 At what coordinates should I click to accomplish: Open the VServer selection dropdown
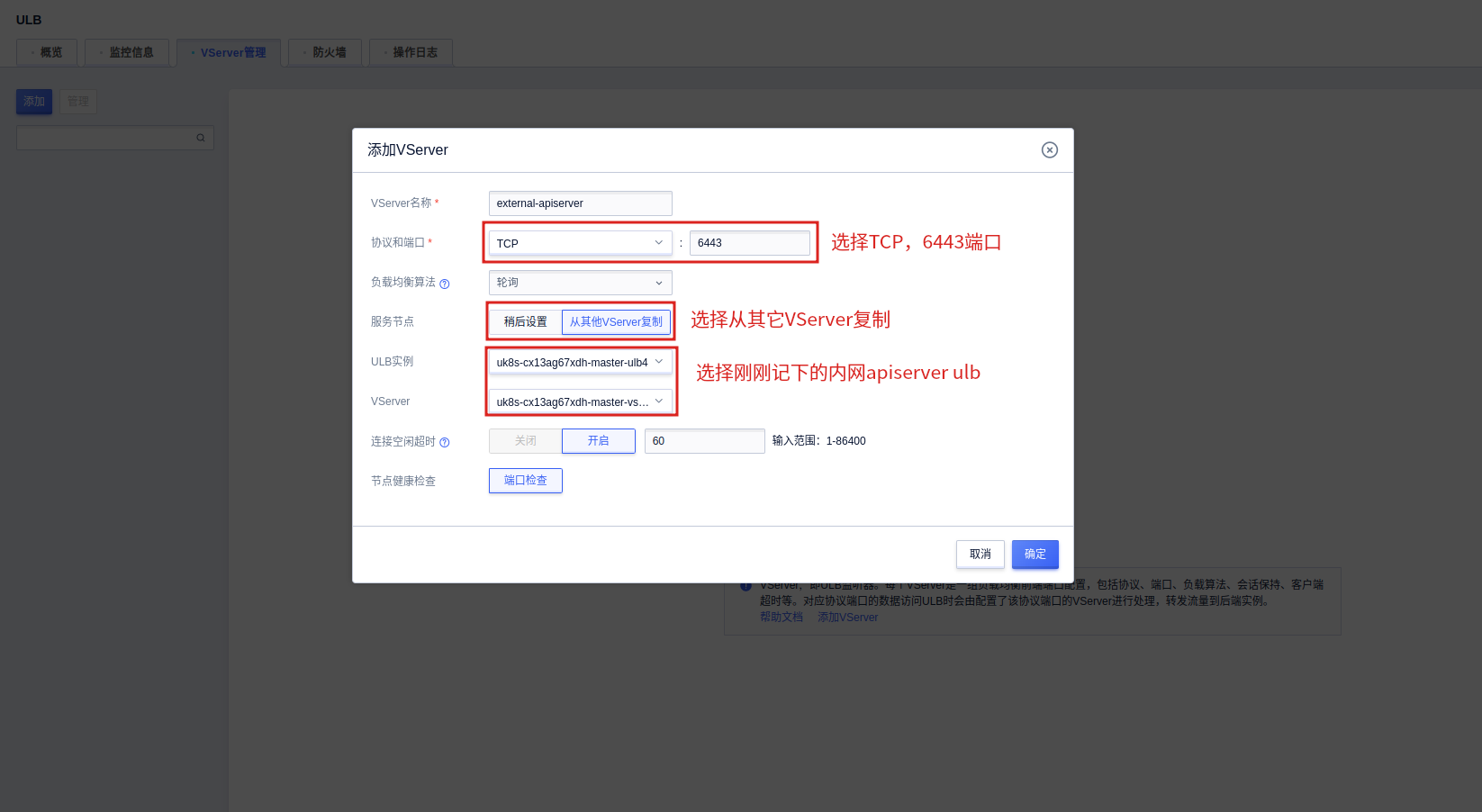[580, 401]
